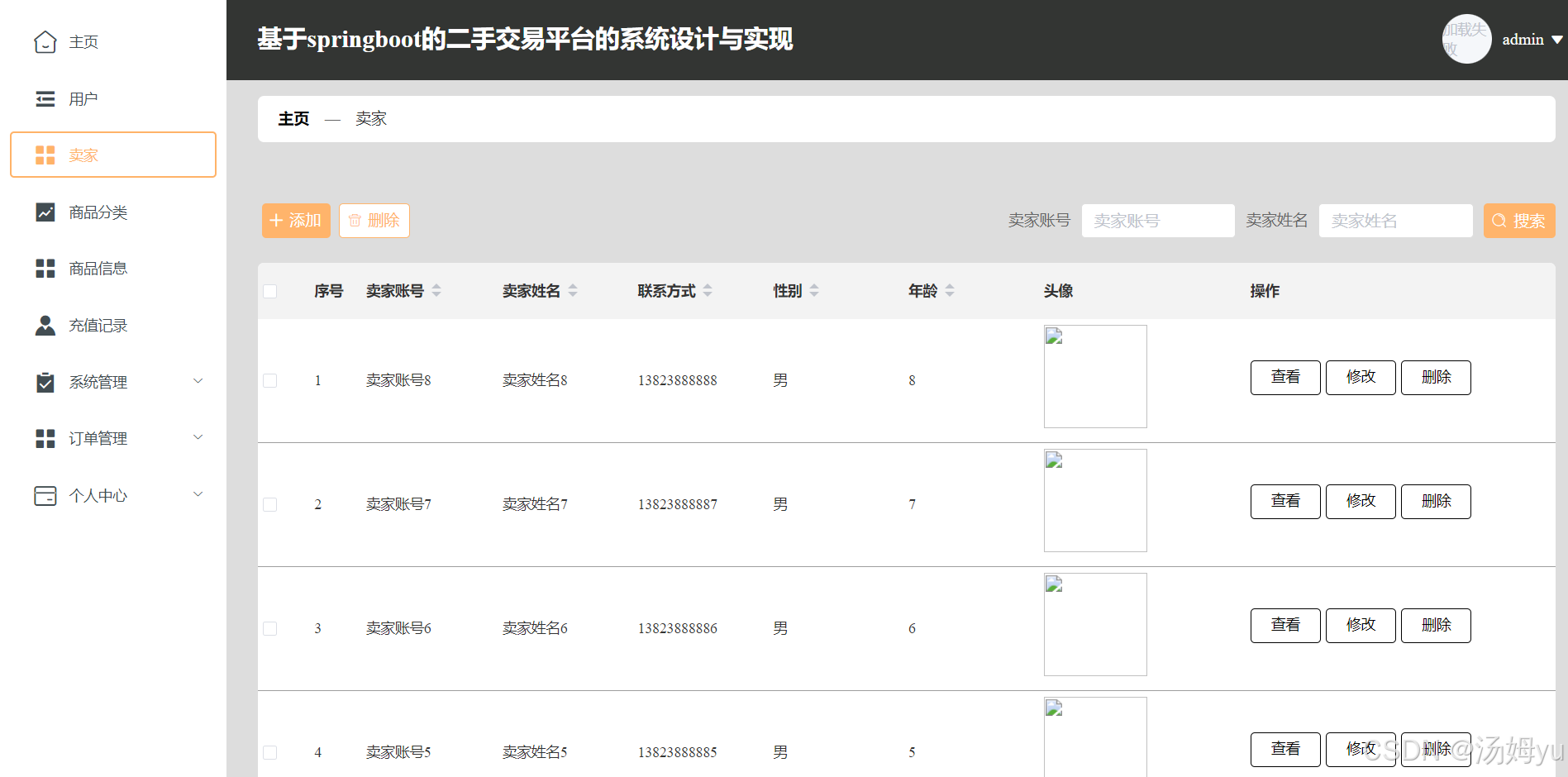Click the cell 卖家姓名6
The width and height of the screenshot is (1568, 777).
pyautogui.click(x=535, y=628)
